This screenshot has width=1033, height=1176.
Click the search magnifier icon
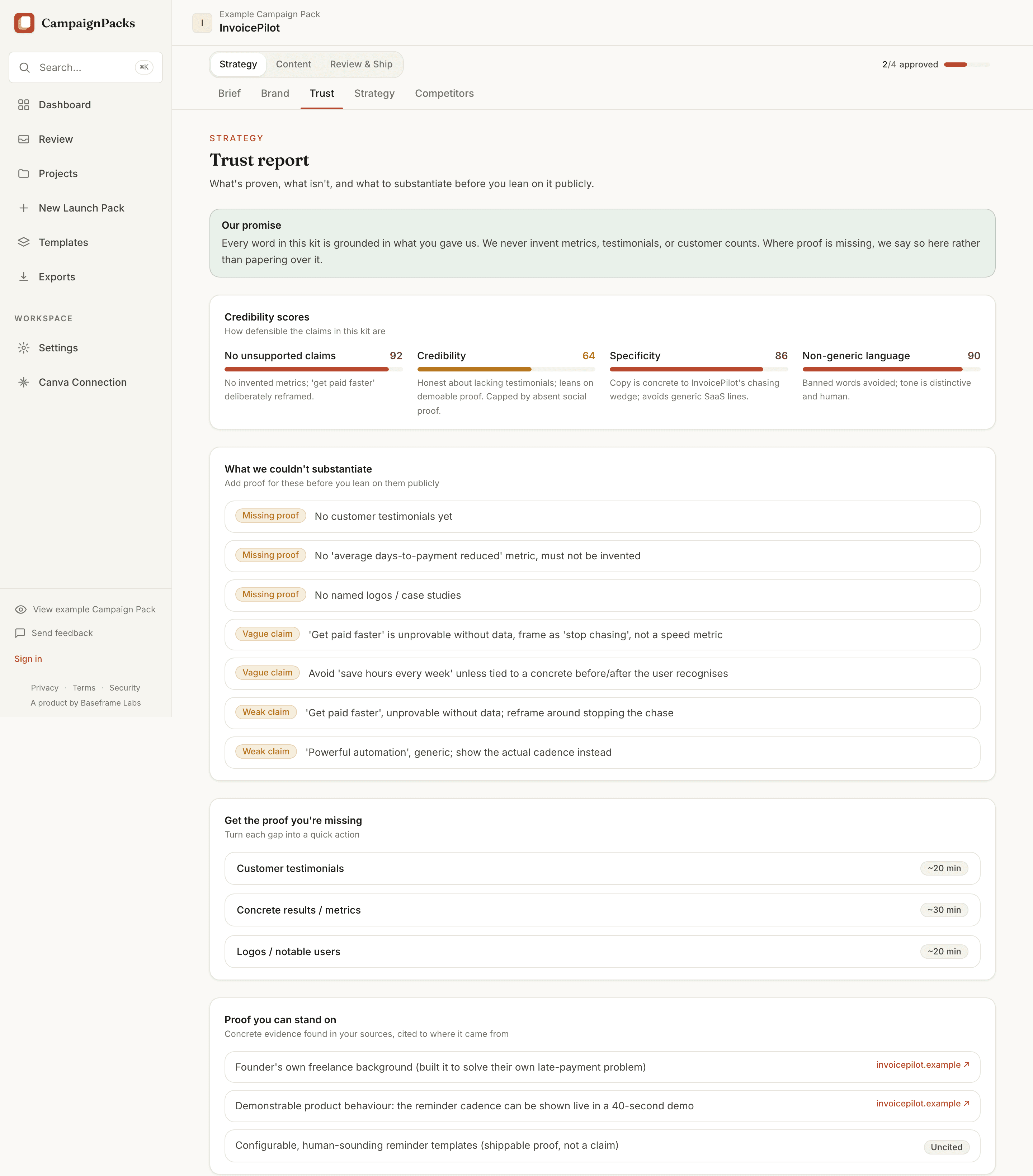pos(24,67)
